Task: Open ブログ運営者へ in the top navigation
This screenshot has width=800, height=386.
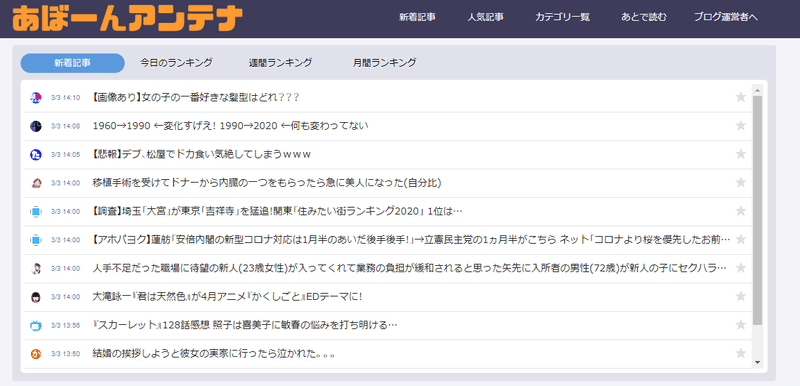Action: coord(726,17)
